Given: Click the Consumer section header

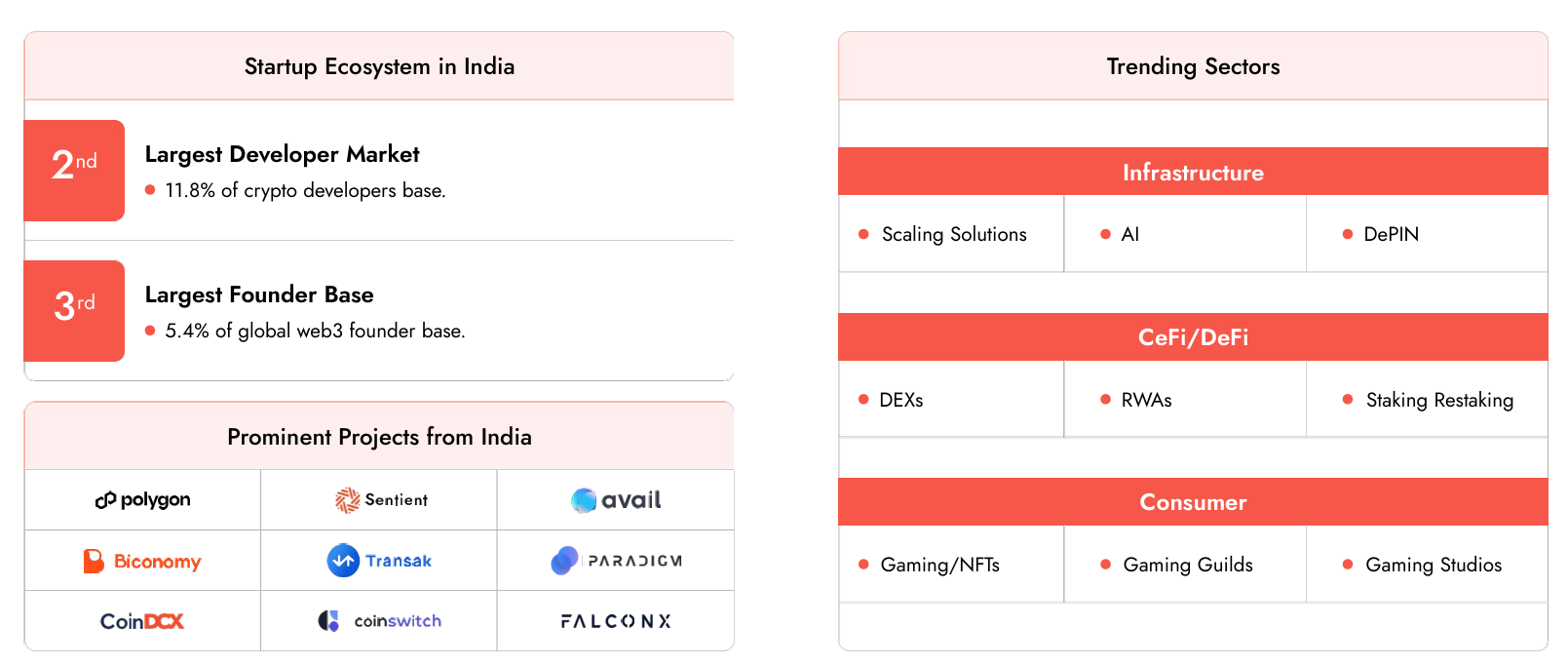Looking at the screenshot, I should [x=1193, y=502].
